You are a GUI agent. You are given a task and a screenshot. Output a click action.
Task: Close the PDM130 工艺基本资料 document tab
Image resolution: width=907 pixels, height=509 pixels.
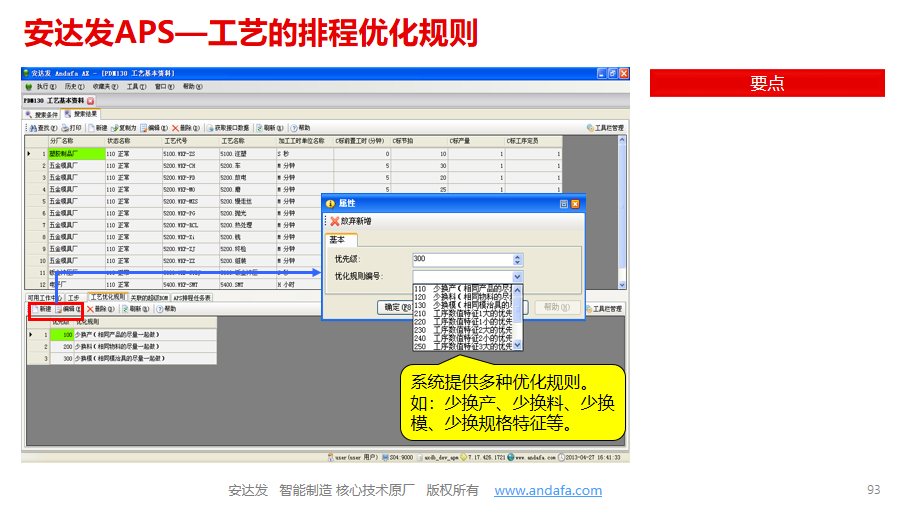tap(91, 101)
